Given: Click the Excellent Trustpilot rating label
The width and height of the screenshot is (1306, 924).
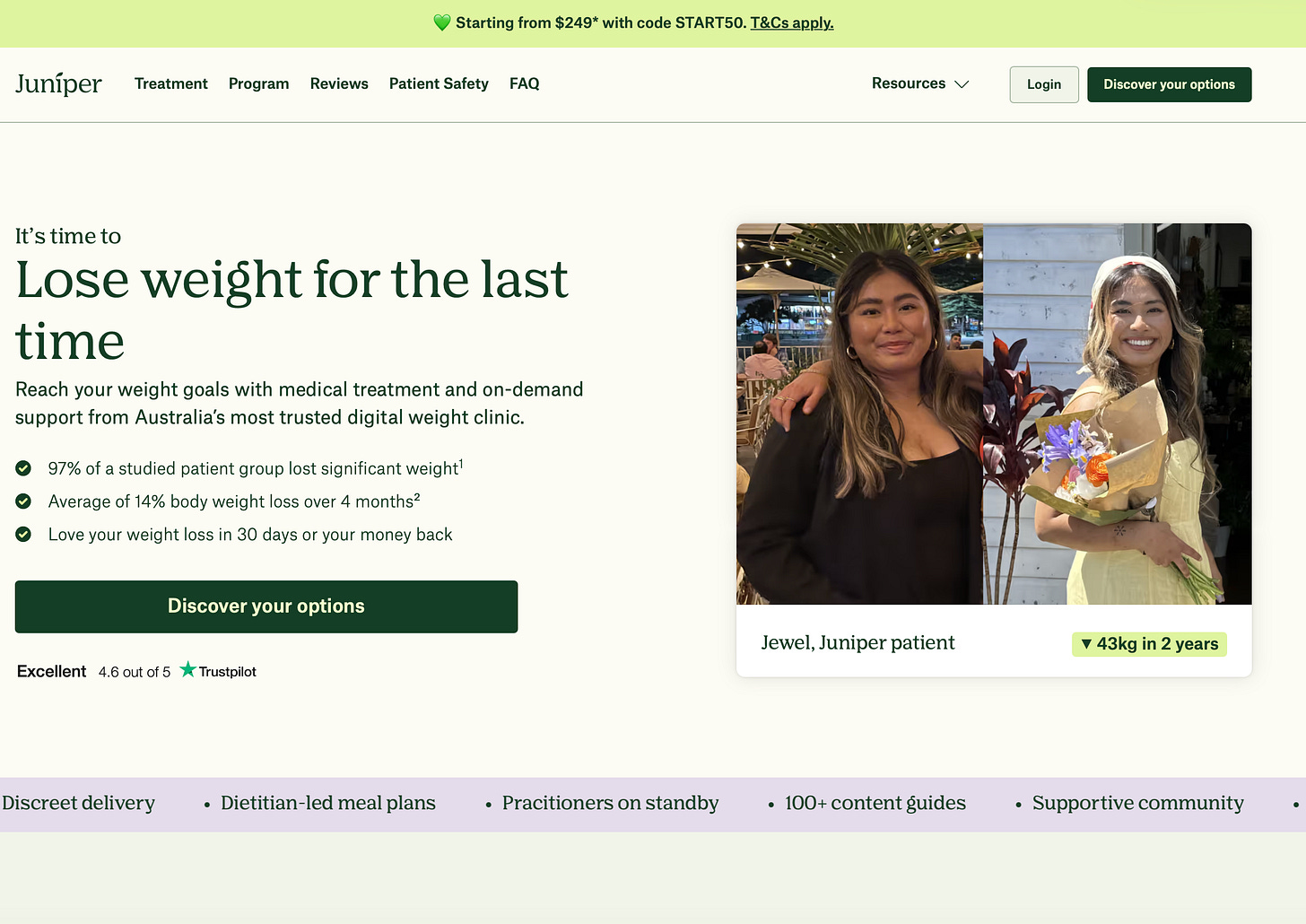Looking at the screenshot, I should 52,671.
